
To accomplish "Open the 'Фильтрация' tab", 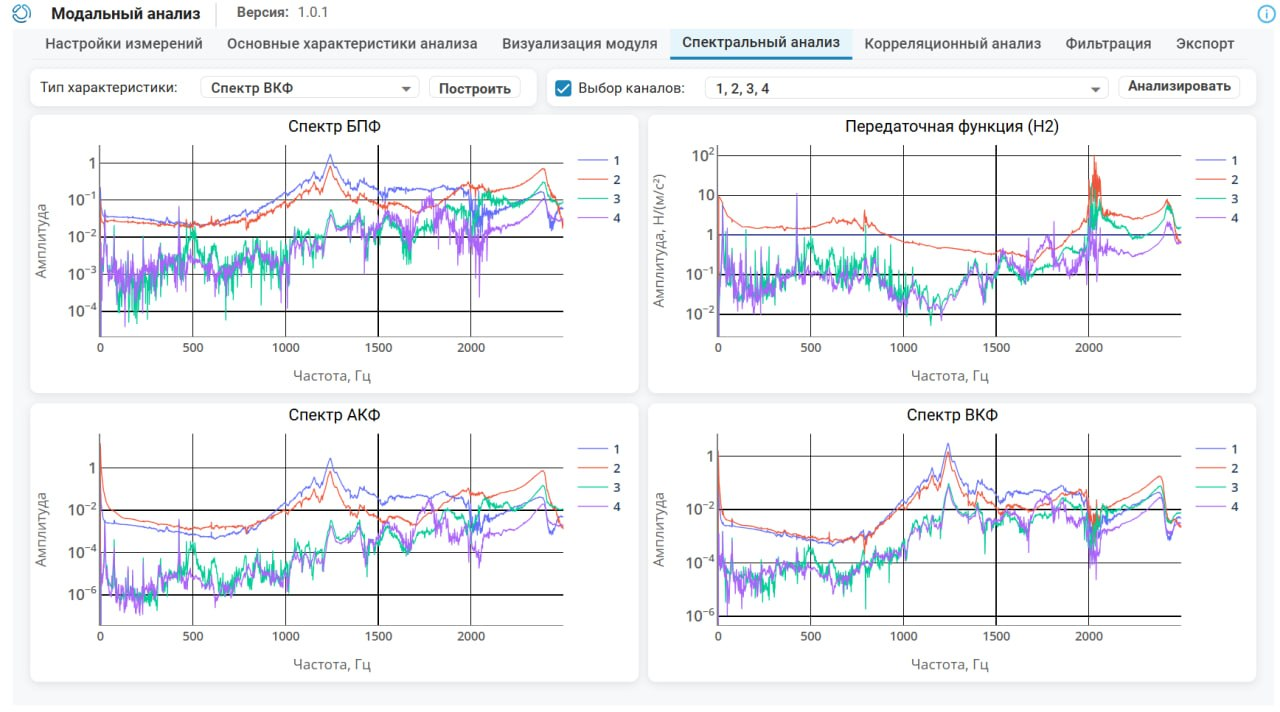I will (x=1108, y=44).
